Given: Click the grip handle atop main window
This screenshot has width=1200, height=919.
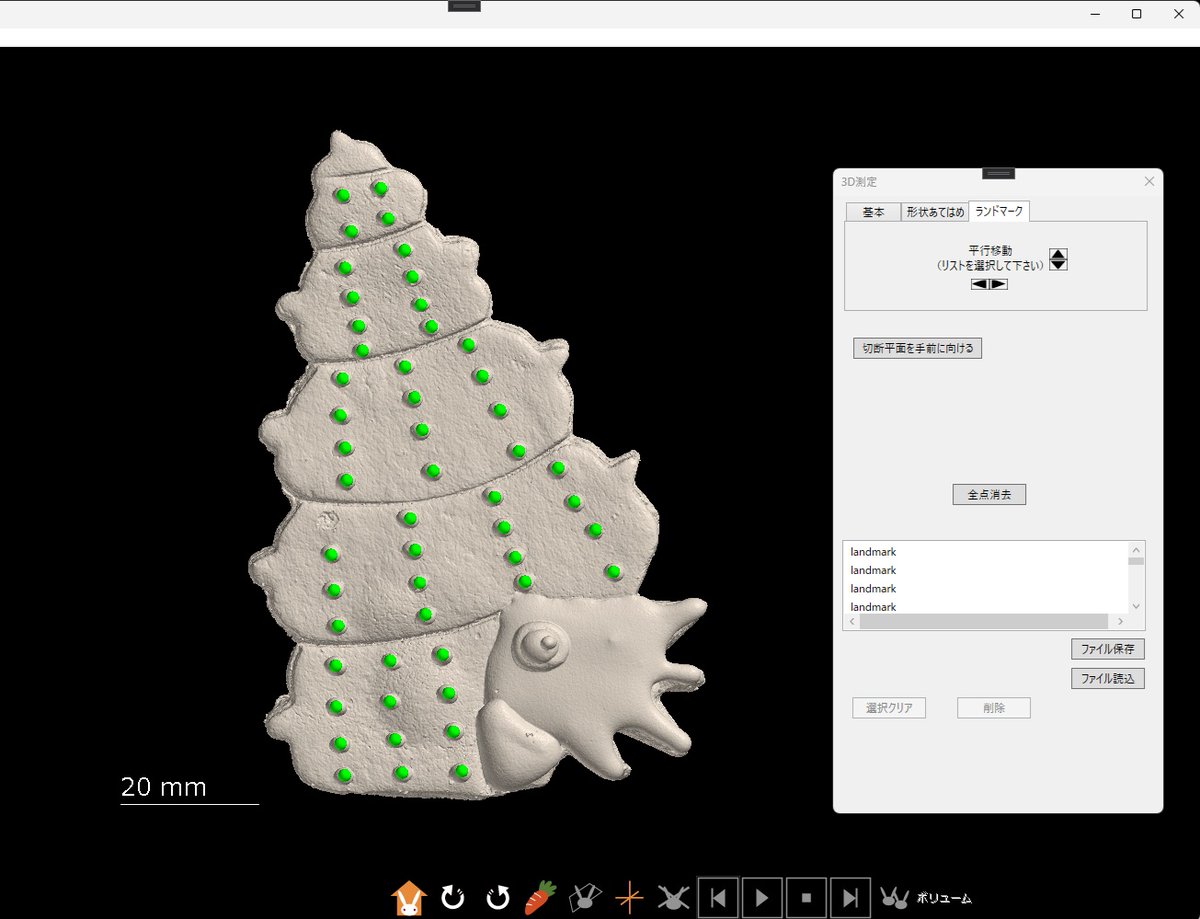Looking at the screenshot, I should [x=465, y=6].
